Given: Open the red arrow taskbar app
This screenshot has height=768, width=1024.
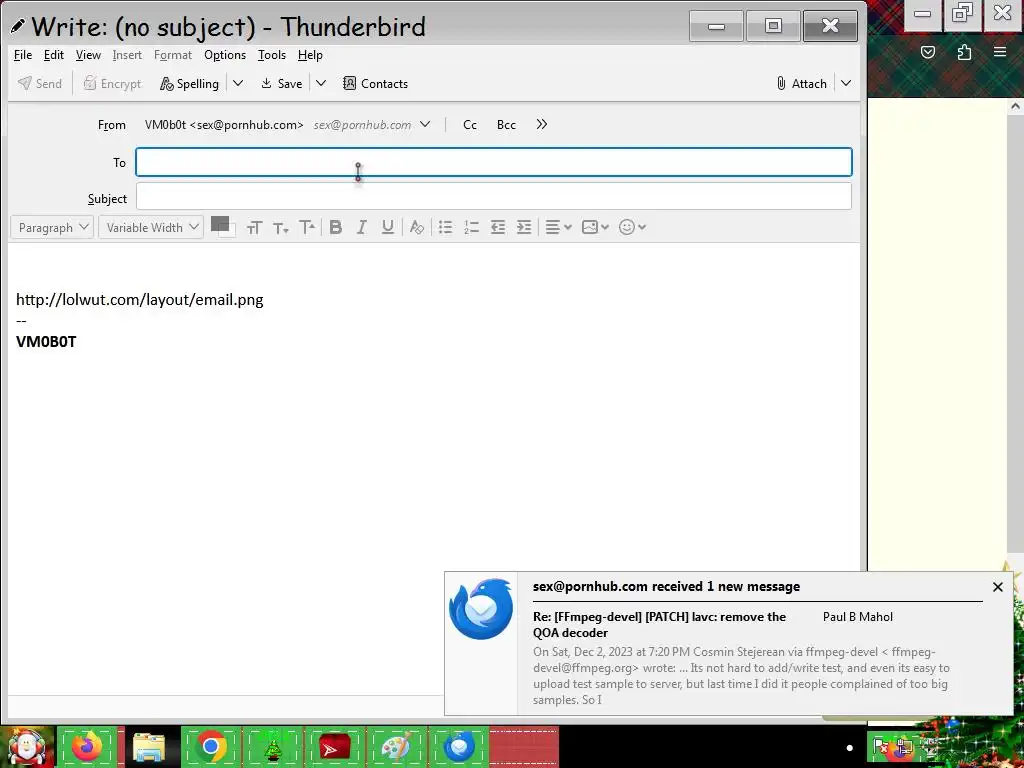Looking at the screenshot, I should click(x=334, y=747).
